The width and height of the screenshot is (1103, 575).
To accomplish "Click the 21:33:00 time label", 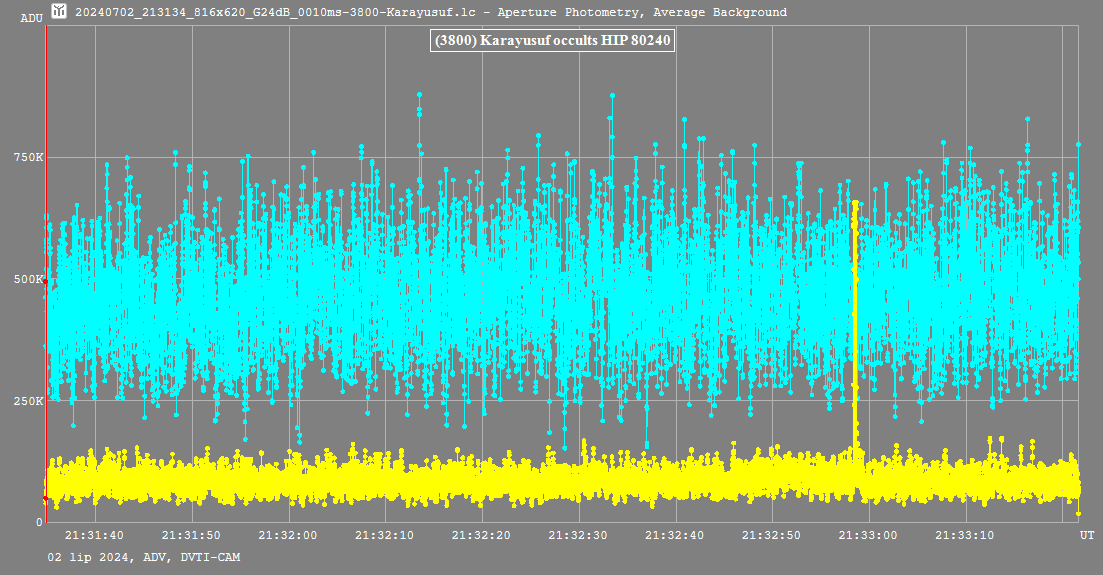I will [x=868, y=536].
